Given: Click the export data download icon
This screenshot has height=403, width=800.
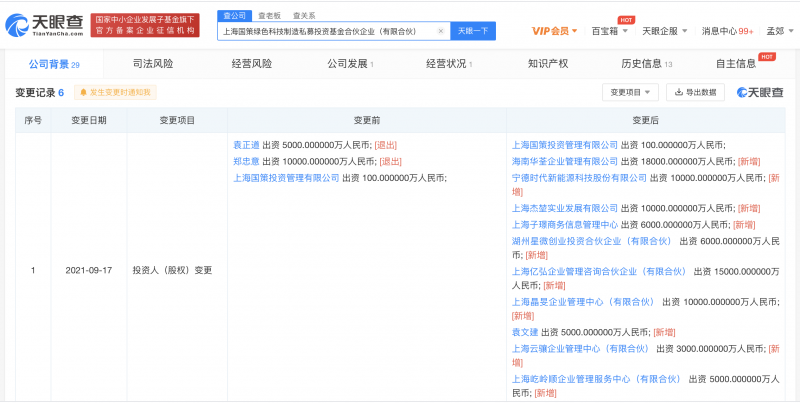Looking at the screenshot, I should (x=679, y=92).
